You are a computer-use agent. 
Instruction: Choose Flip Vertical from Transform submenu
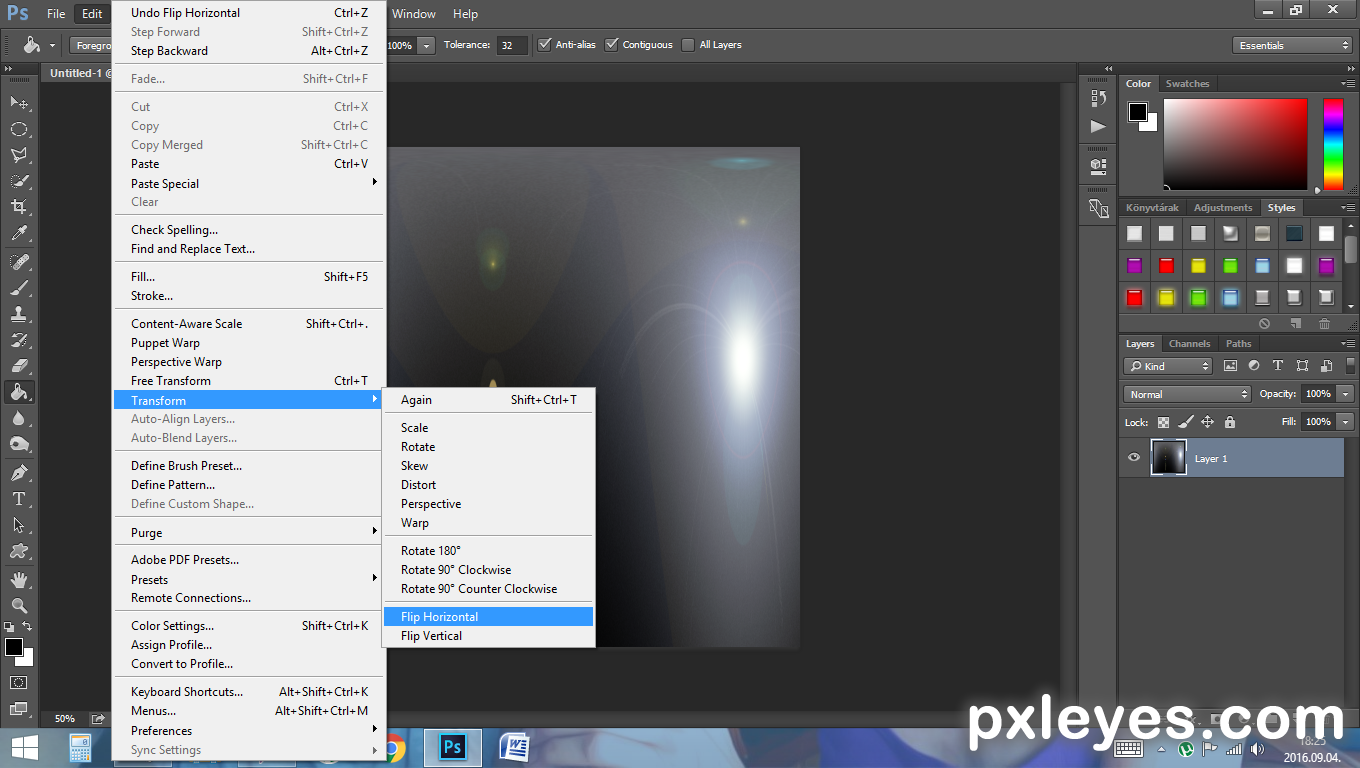coord(489,636)
